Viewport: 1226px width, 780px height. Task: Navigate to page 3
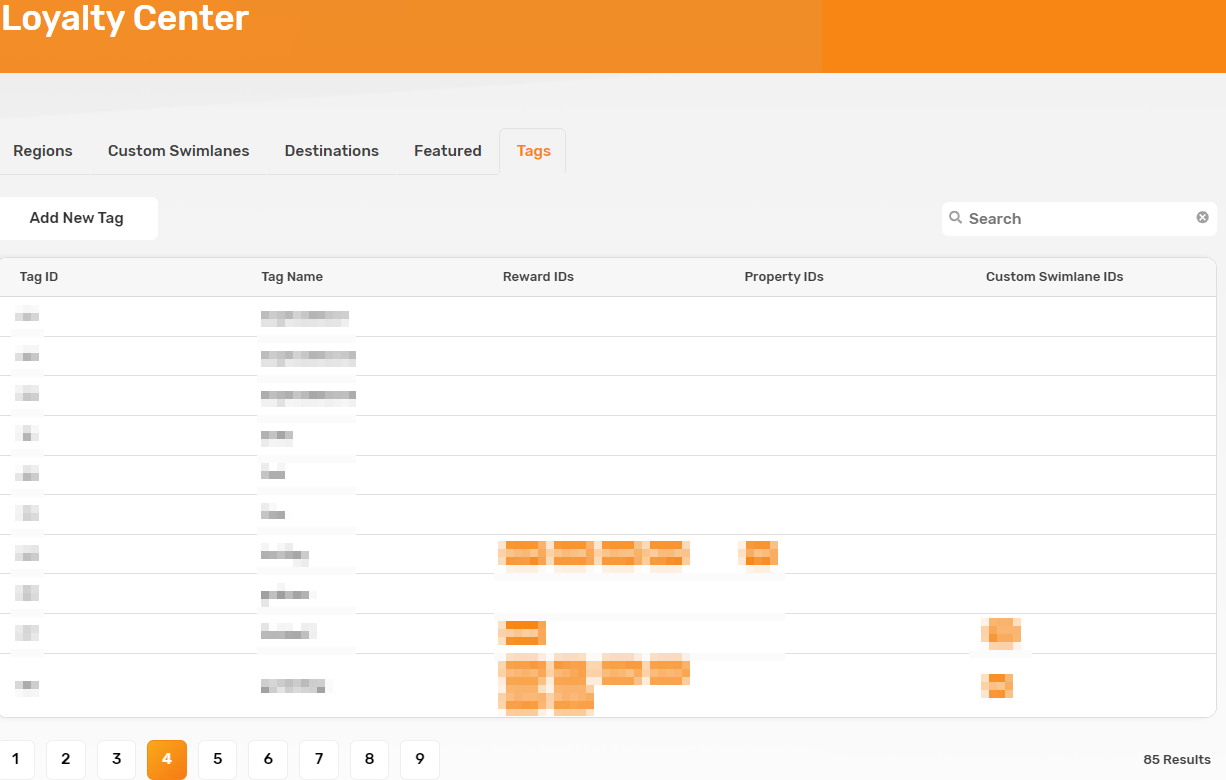click(x=116, y=759)
